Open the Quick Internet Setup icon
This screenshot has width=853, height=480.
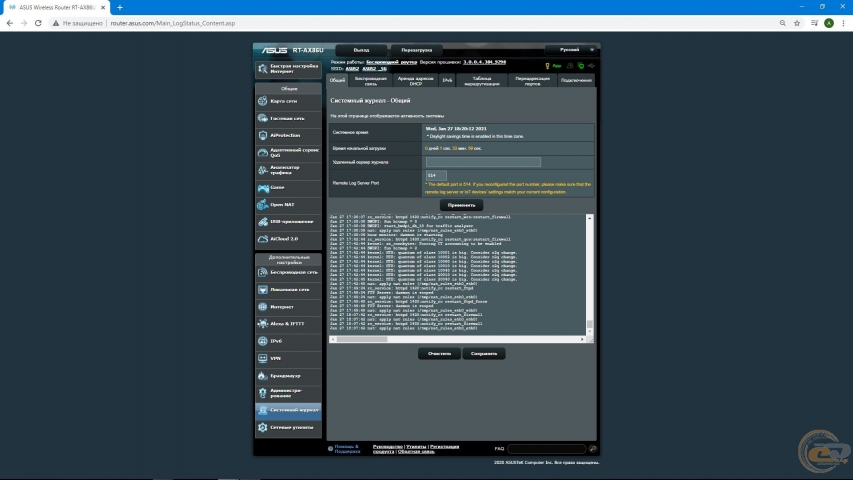click(x=263, y=69)
